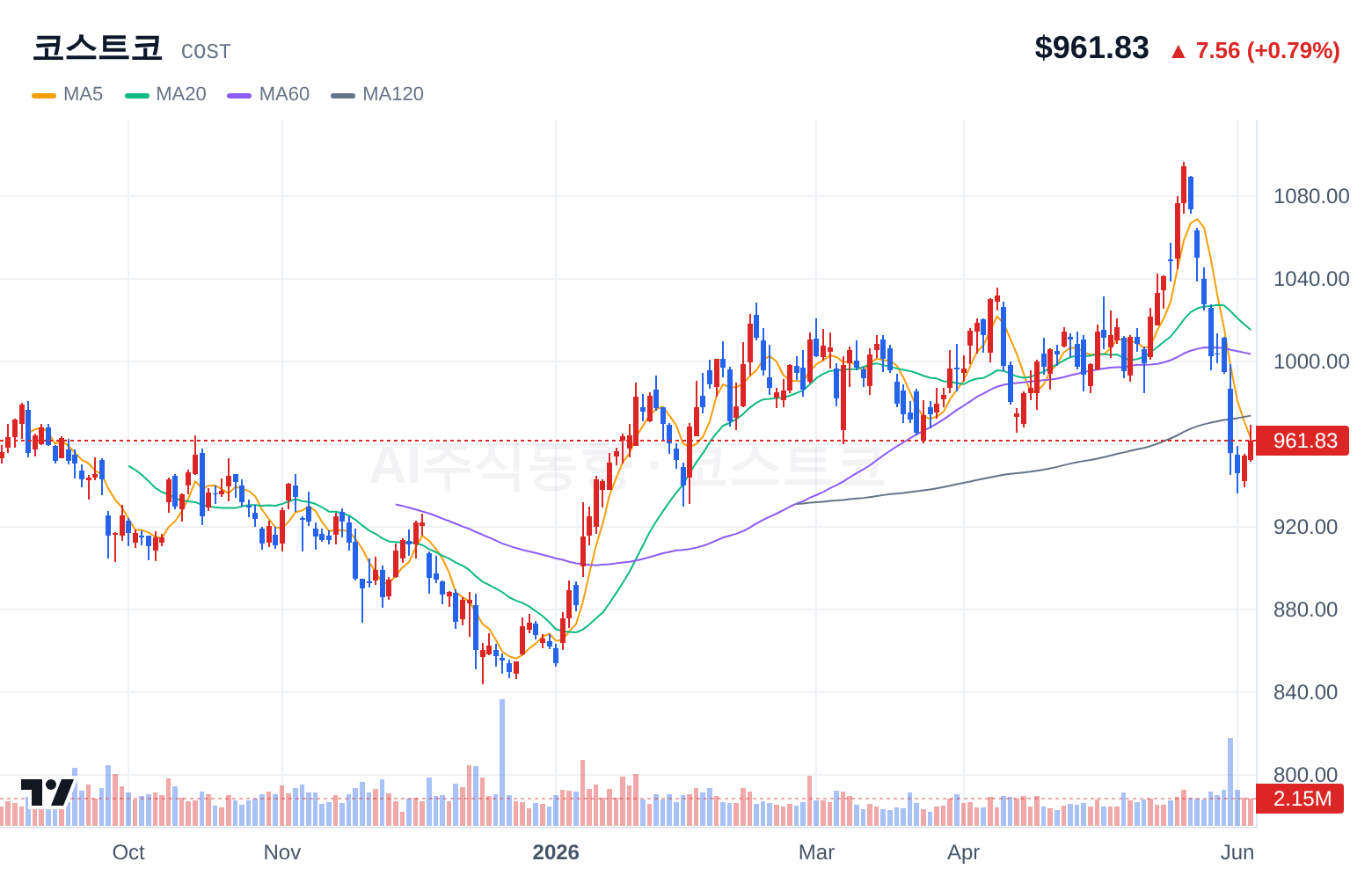The width and height of the screenshot is (1372, 876).
Task: Click the 840.00 price axis label
Action: (x=1305, y=692)
